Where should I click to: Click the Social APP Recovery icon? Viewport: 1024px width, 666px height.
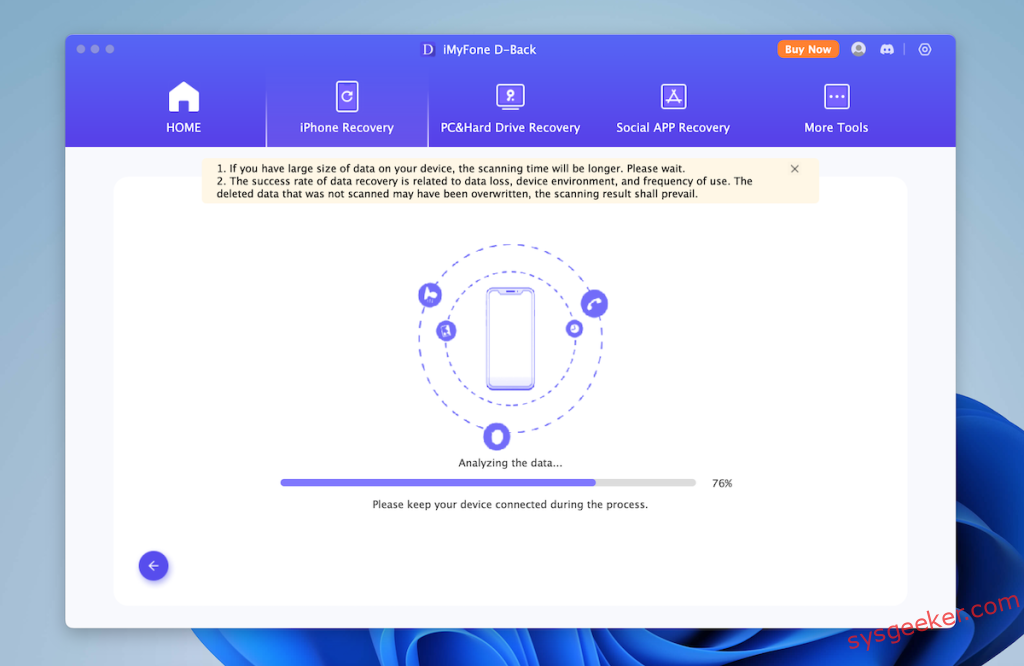(x=673, y=96)
